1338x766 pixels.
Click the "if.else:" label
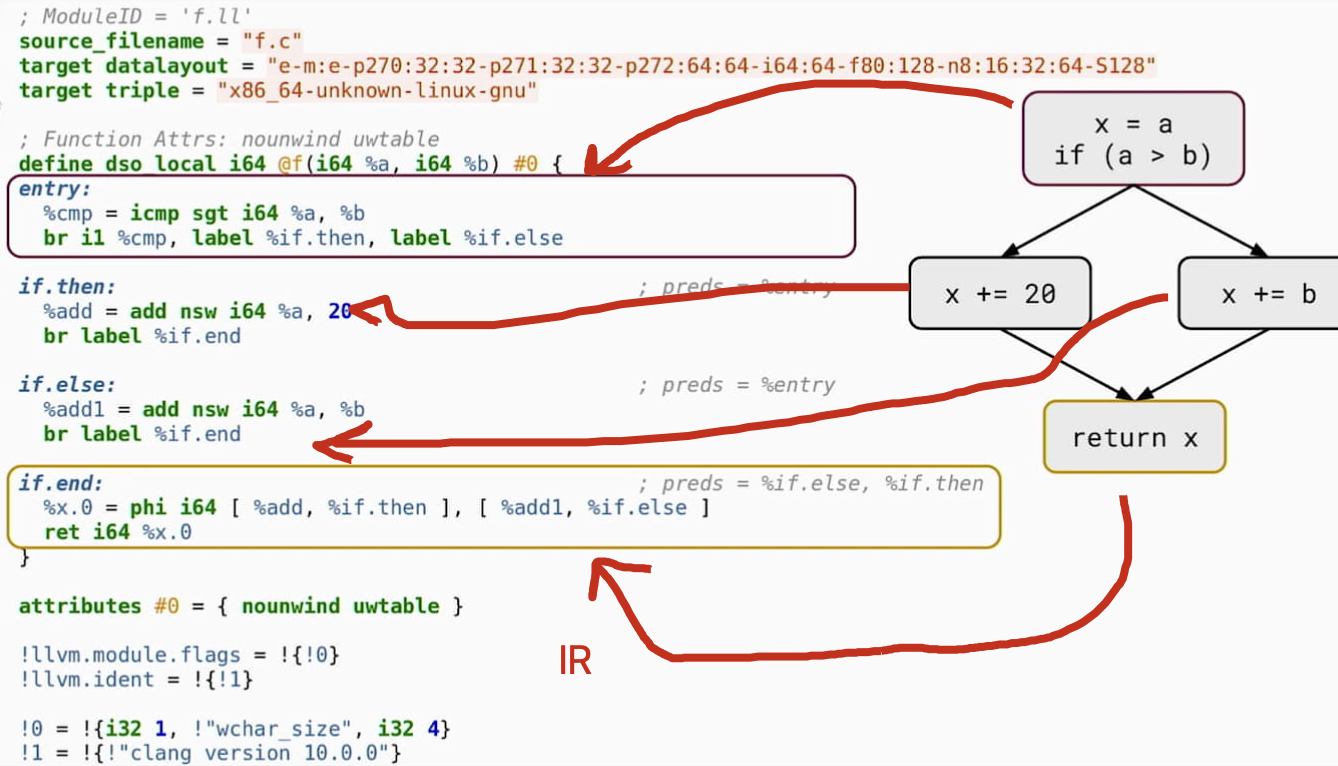tap(67, 384)
